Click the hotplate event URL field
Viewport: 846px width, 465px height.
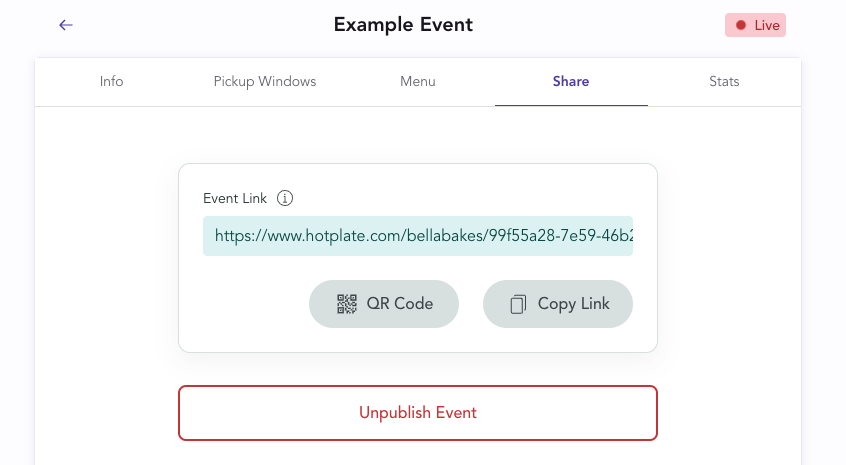[418, 236]
